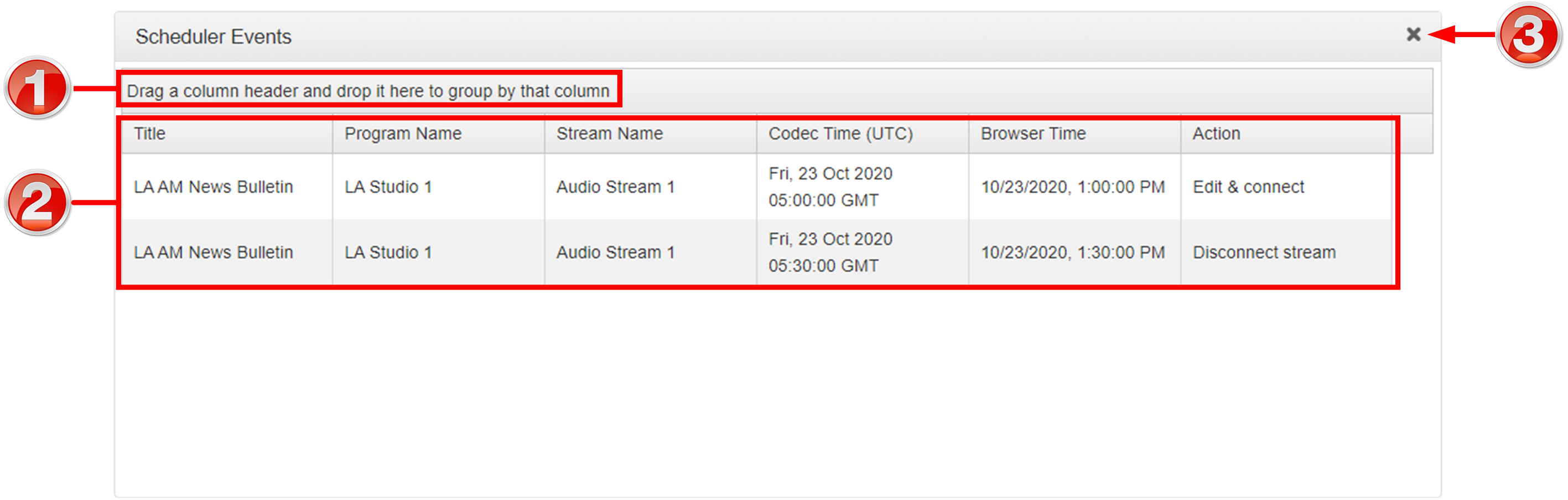This screenshot has width=1568, height=500.
Task: Click the 1:00:00 PM browser time cell
Action: (1072, 187)
